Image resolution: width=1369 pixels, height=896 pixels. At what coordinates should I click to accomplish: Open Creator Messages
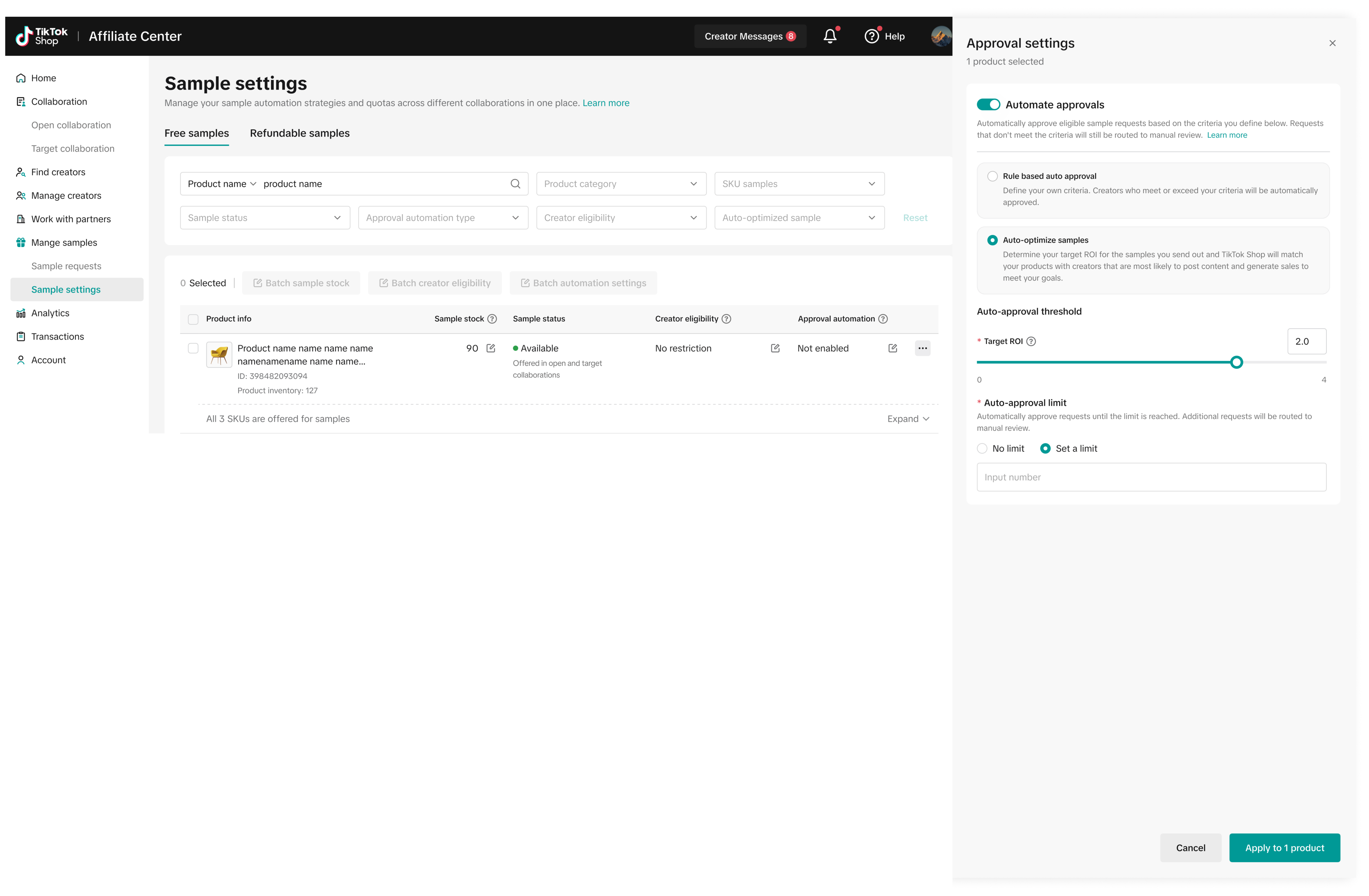[x=750, y=36]
